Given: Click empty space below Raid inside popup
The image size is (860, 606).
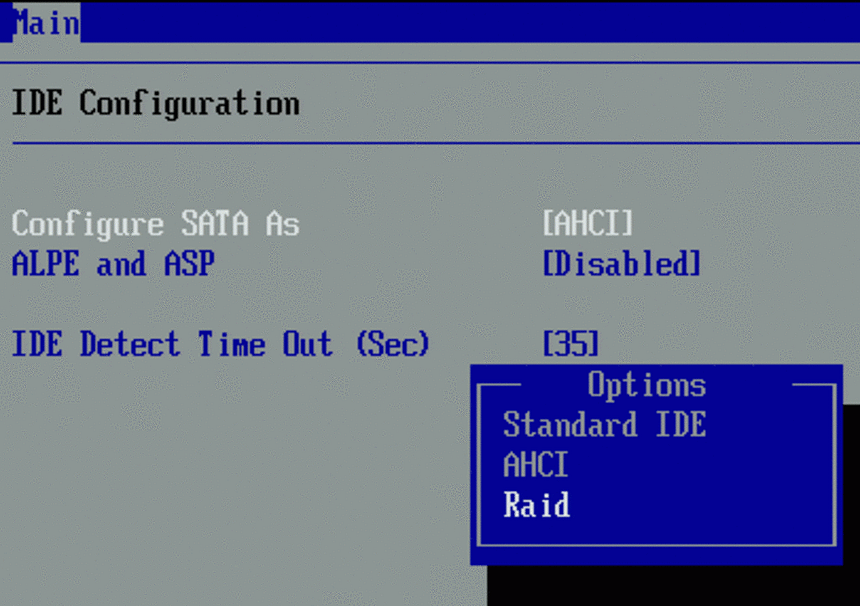Looking at the screenshot, I should 655,530.
